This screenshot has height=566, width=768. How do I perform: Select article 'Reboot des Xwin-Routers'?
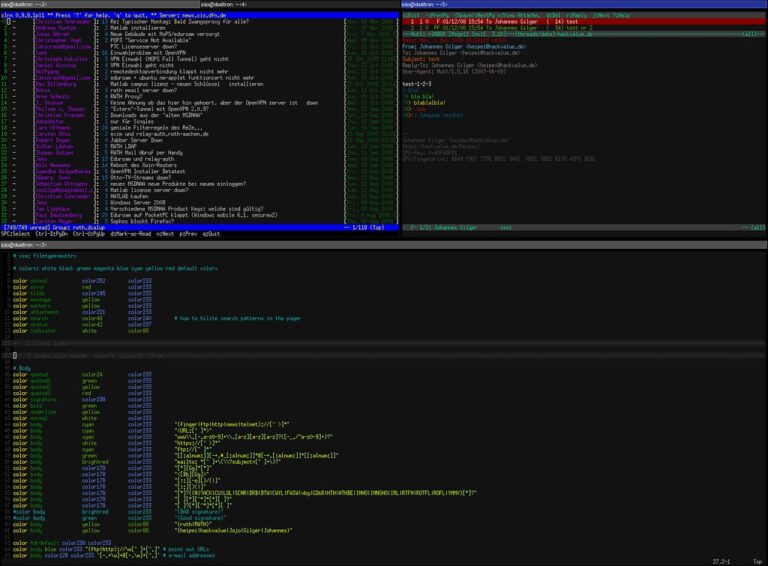coord(143,165)
